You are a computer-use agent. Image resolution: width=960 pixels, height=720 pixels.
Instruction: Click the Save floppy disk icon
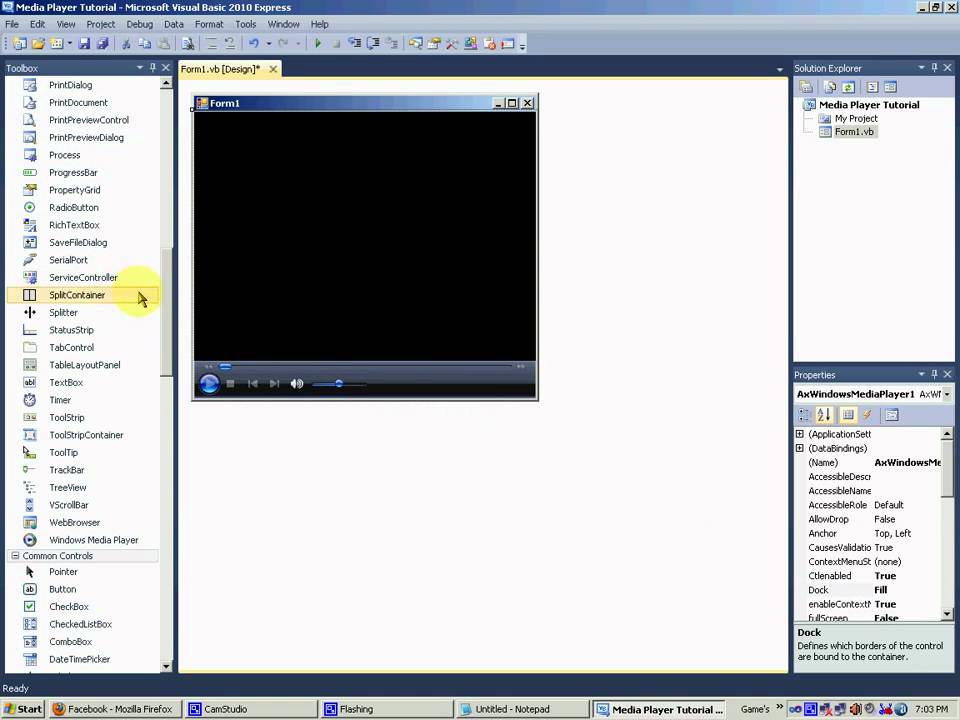(84, 43)
